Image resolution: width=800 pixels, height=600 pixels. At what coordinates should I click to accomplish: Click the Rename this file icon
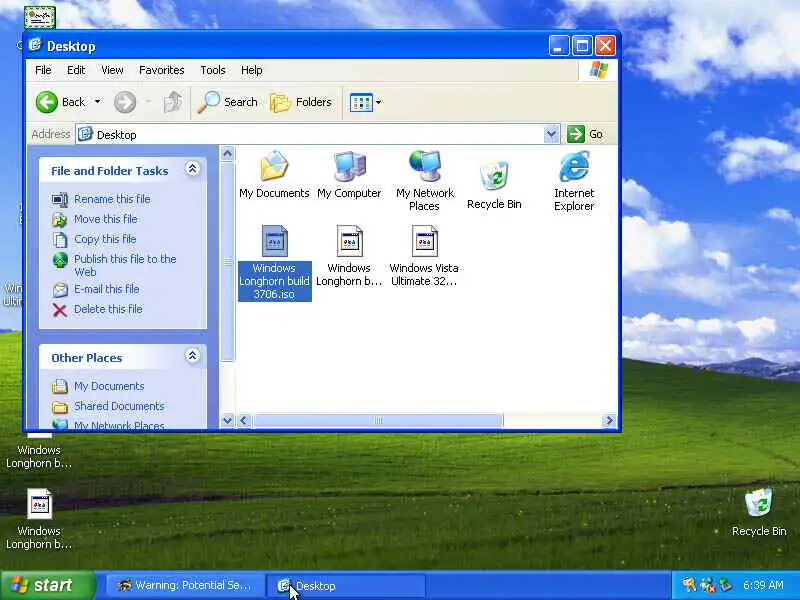point(60,199)
